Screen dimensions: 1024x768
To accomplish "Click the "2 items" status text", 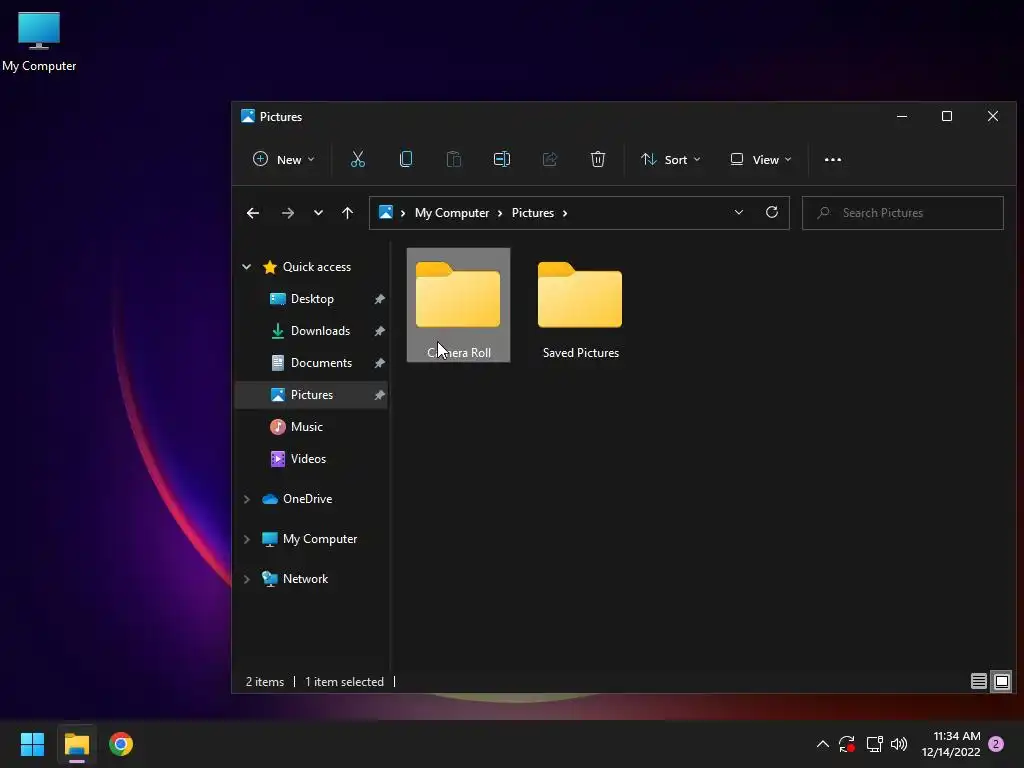I will 264,682.
